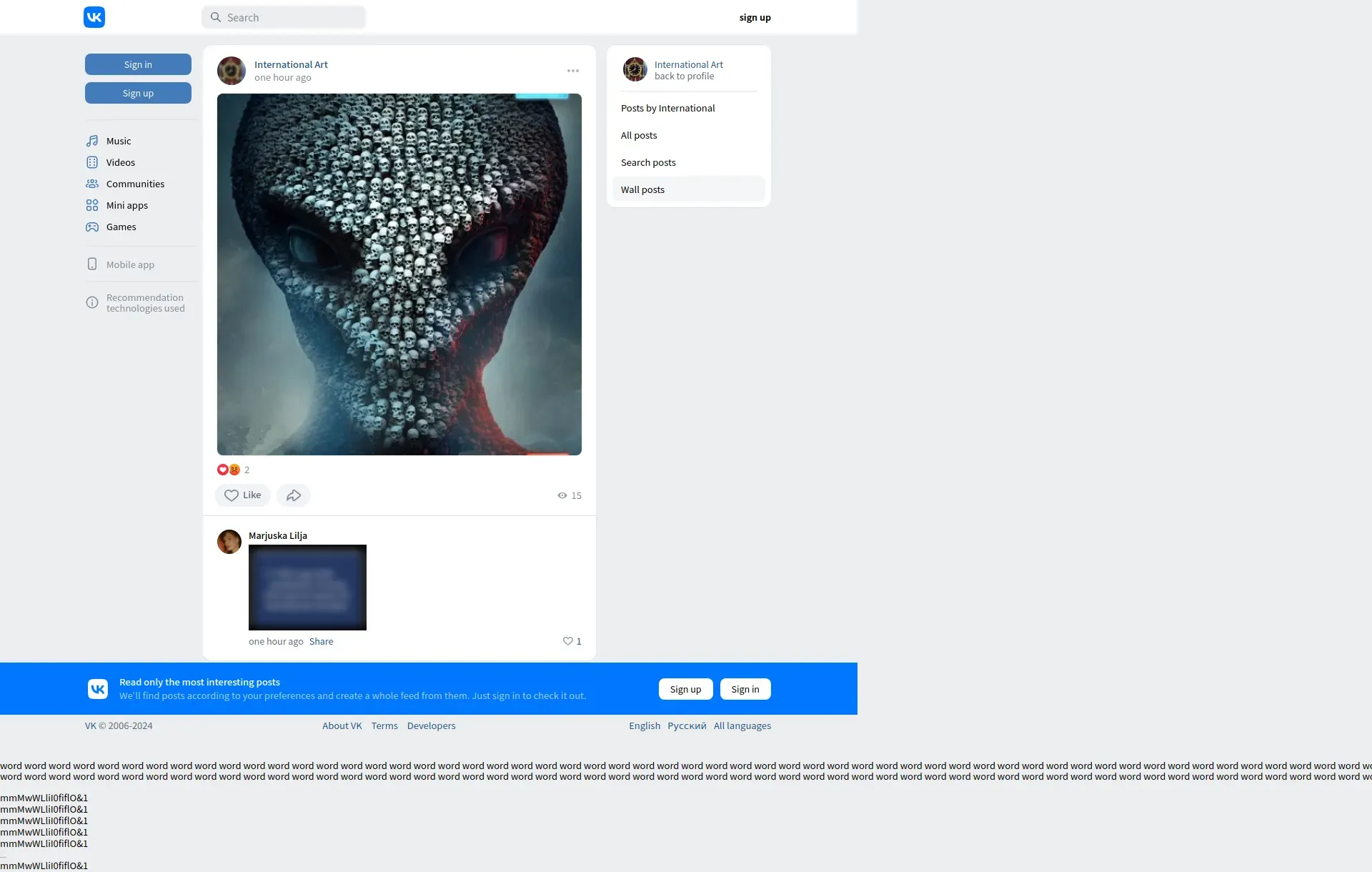This screenshot has height=872, width=1372.
Task: Click Recommendation technologies info icon
Action: [92, 302]
